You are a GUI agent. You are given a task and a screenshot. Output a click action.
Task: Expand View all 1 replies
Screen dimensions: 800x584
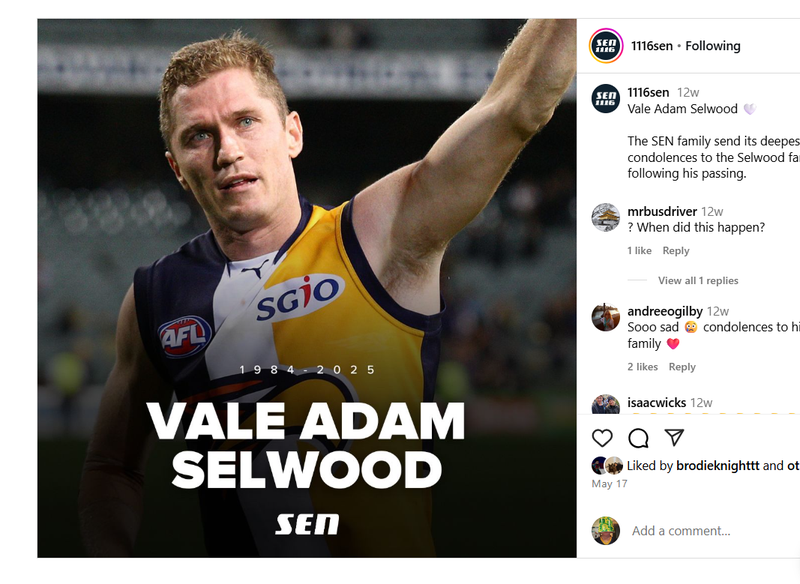[698, 281]
